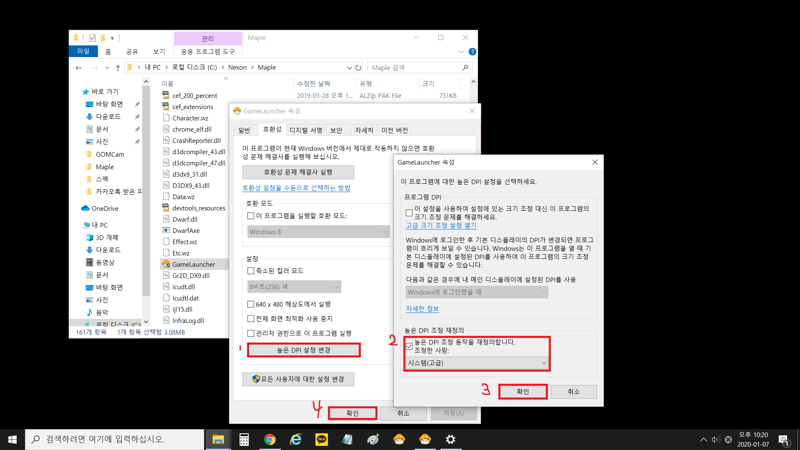Open the notification center icon
This screenshot has height=450, width=800.
[784, 439]
